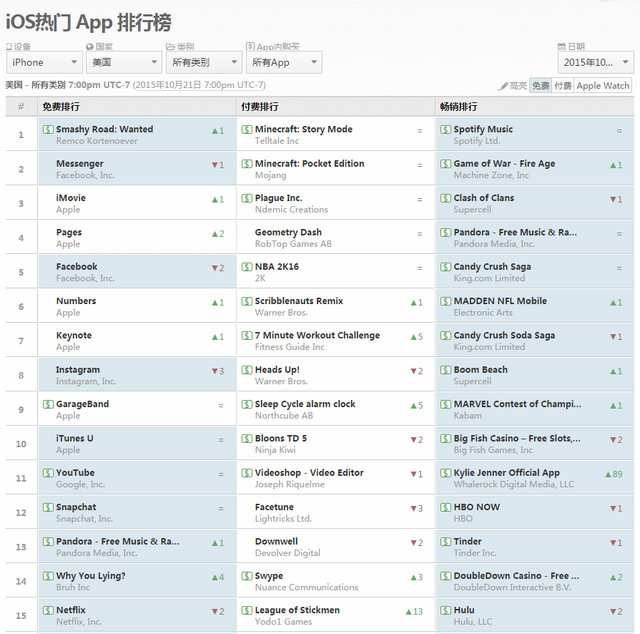The image size is (640, 634).
Task: Click in-app purchase icon beside HBO NOW
Action: coord(446,507)
